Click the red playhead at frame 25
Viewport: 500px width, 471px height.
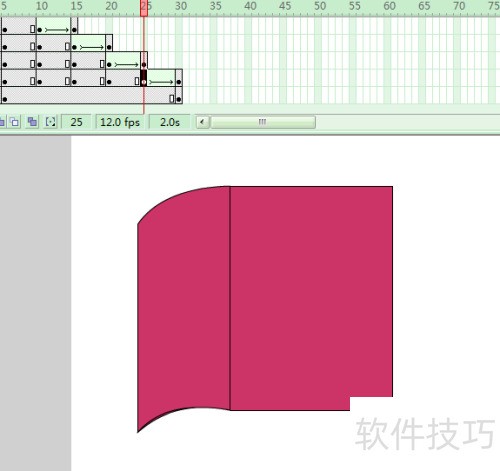(144, 8)
